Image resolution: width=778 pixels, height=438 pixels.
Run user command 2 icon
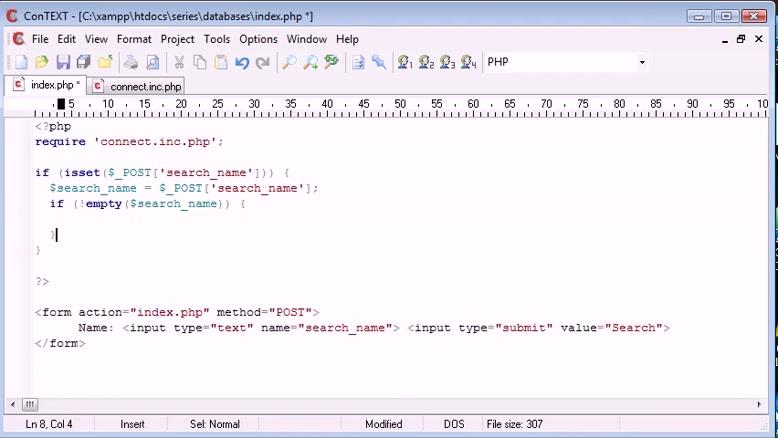point(426,62)
